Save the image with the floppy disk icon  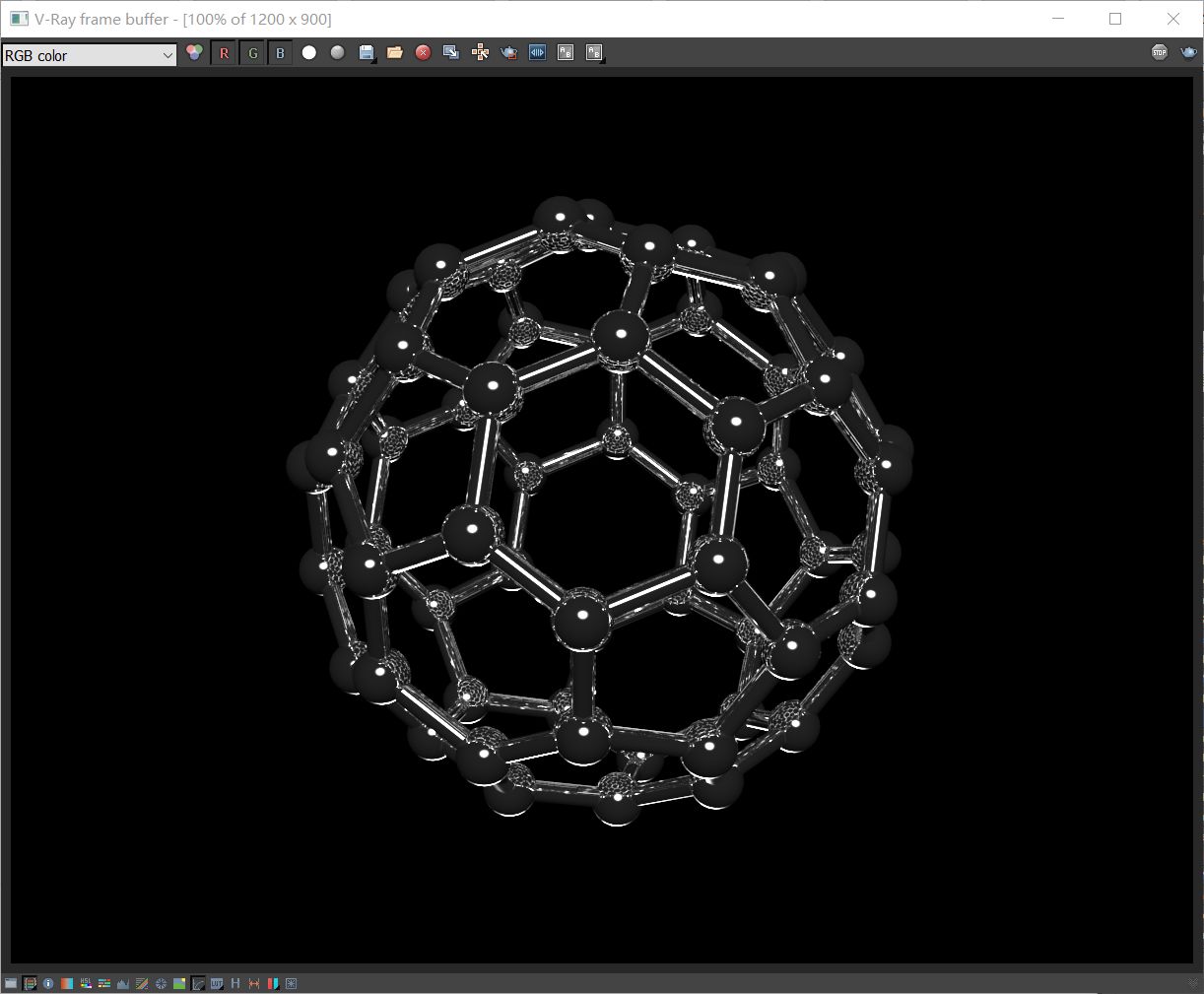coord(367,53)
